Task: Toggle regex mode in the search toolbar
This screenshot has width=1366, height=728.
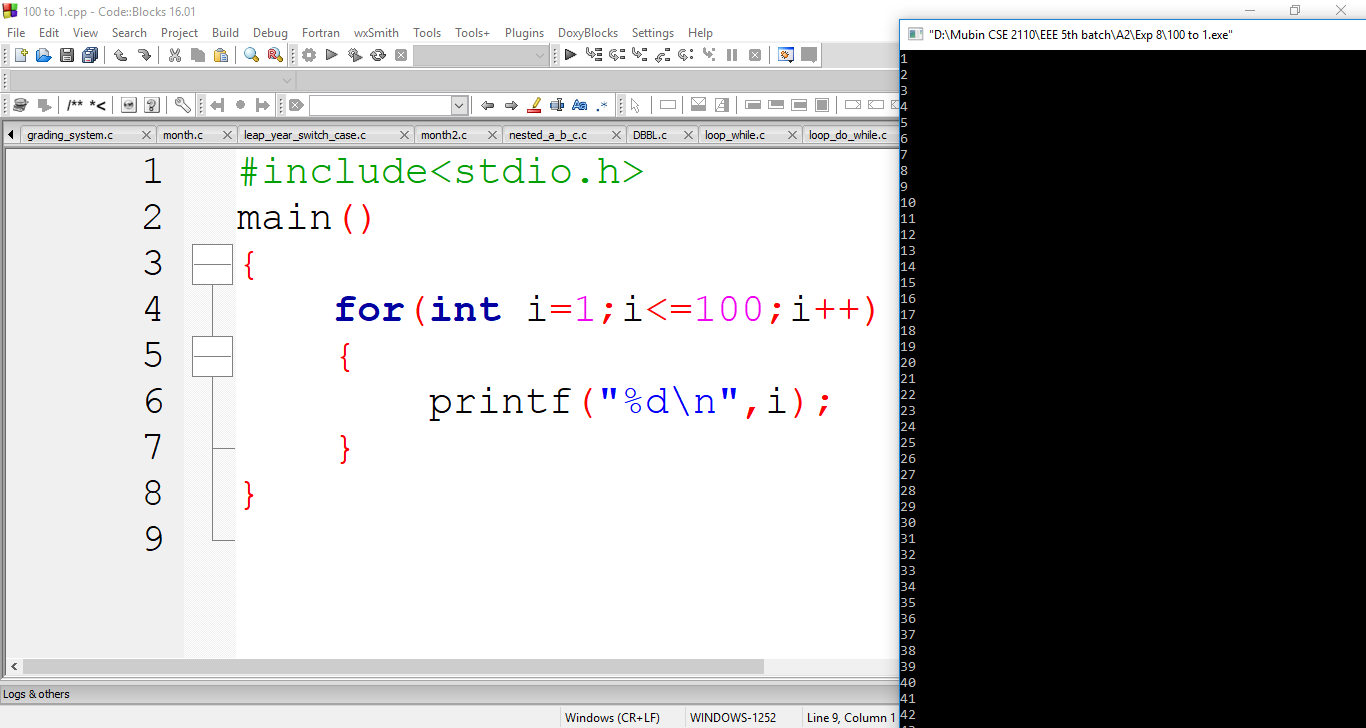Action: point(602,104)
